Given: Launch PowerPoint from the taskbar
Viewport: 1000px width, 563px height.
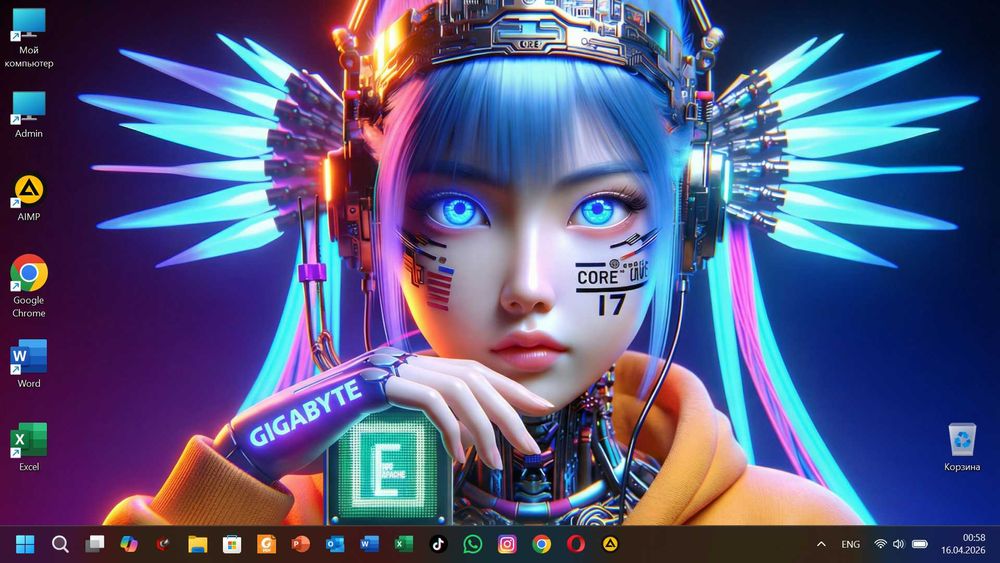Looking at the screenshot, I should (300, 544).
